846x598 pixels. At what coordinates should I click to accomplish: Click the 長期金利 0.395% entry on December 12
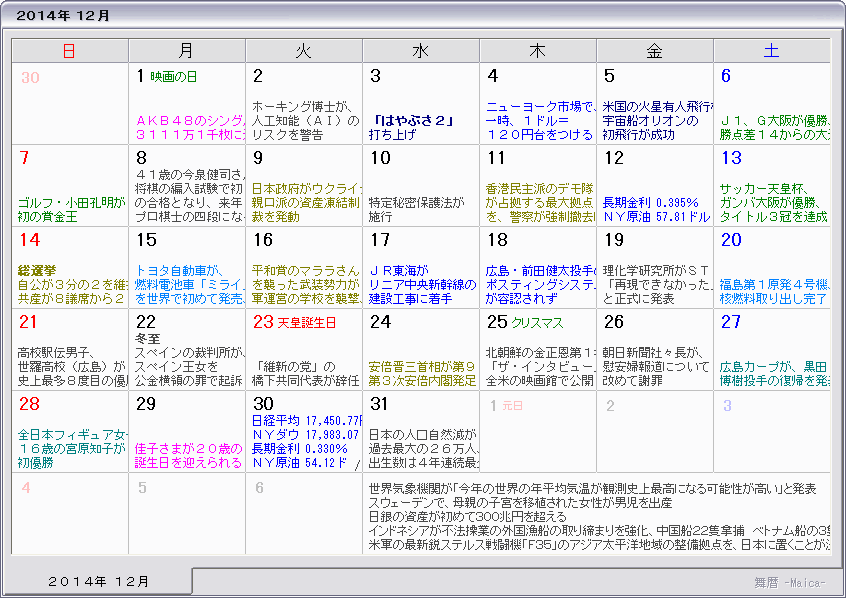point(651,202)
